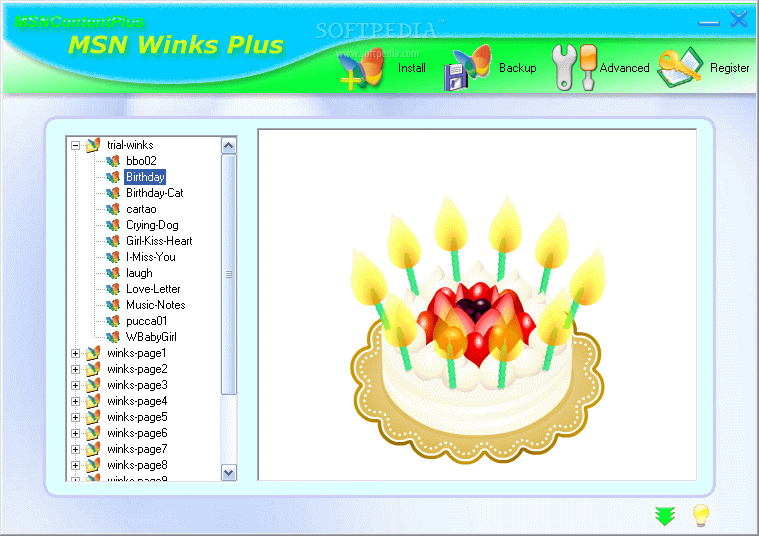Close the MSN Winks Plus window
Viewport: 759px width, 536px height.
(739, 20)
